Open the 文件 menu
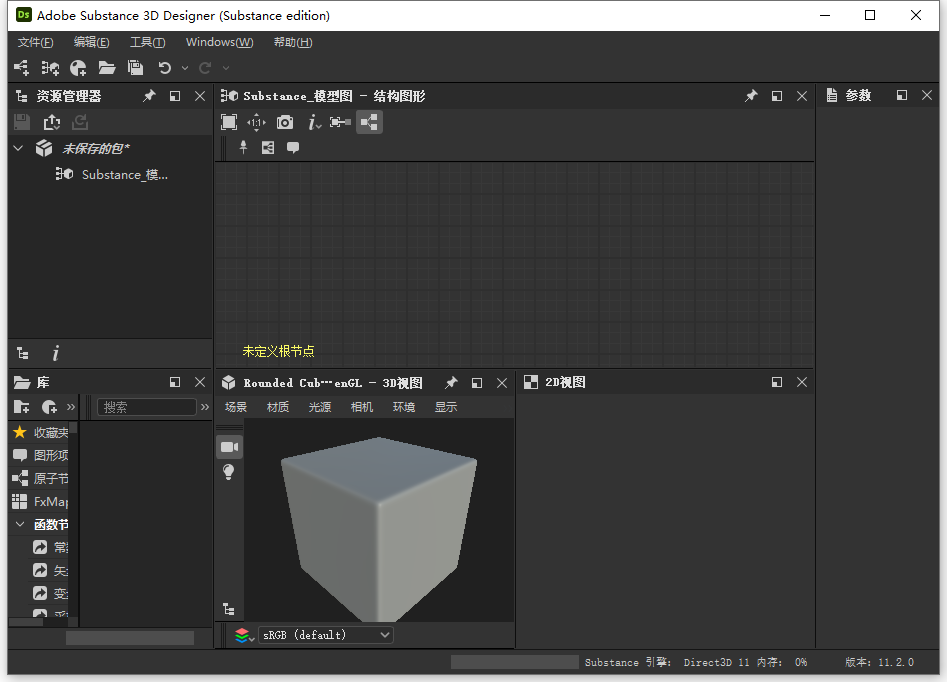The height and width of the screenshot is (682, 947). (36, 42)
